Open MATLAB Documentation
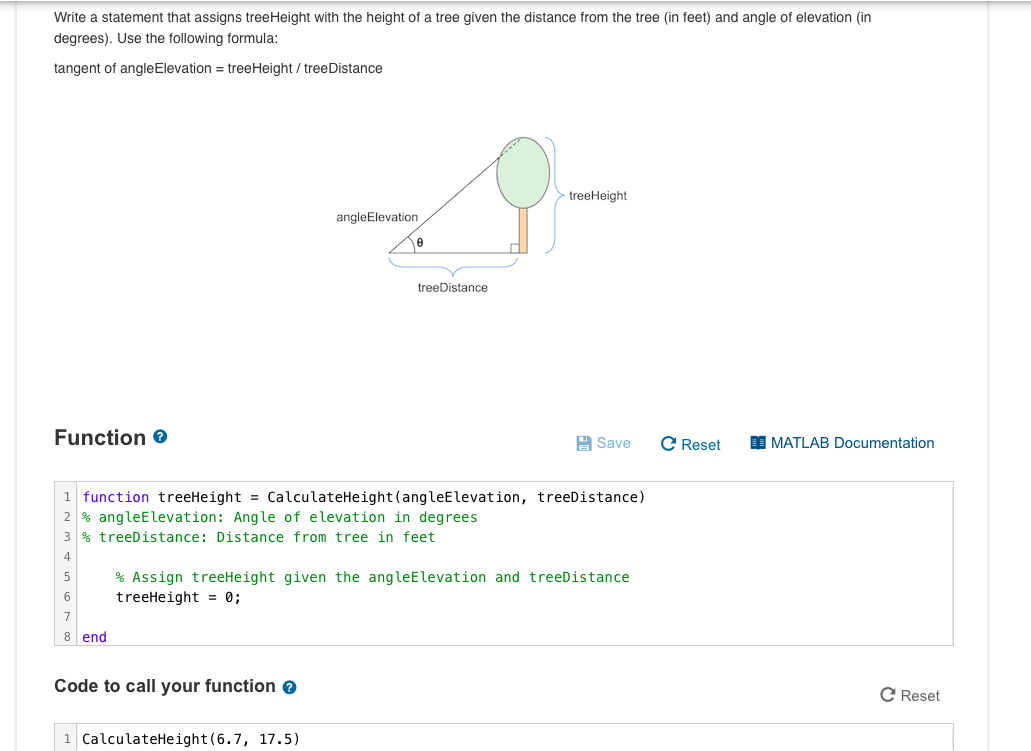 (x=852, y=443)
